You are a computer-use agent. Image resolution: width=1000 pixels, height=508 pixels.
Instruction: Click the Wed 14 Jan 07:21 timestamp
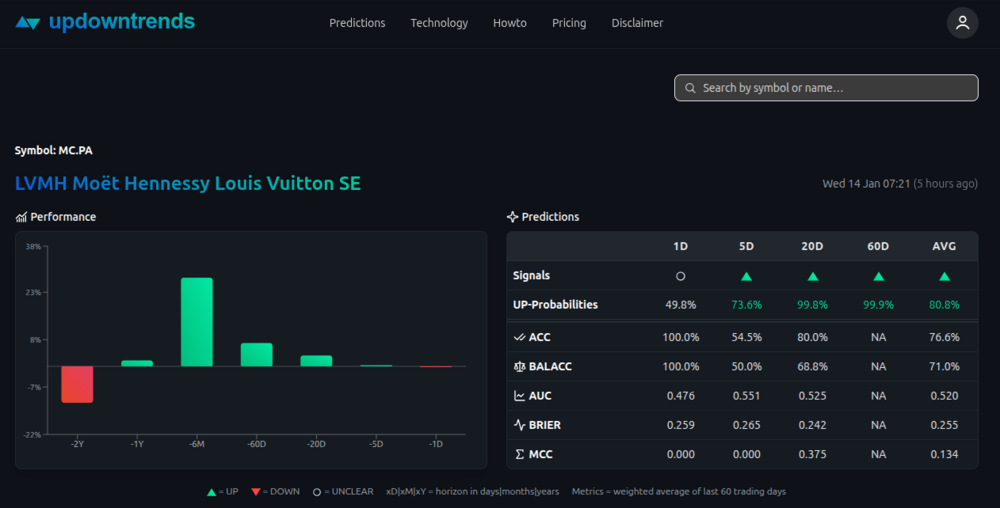[x=866, y=184]
